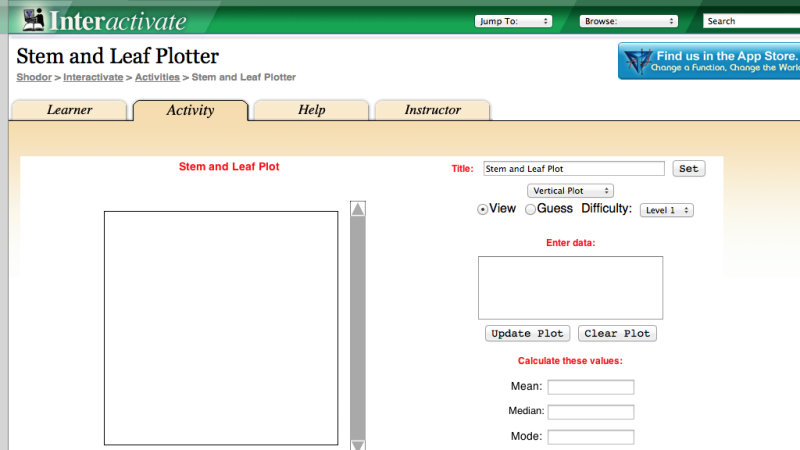The height and width of the screenshot is (450, 800).
Task: Click the empty stem and leaf plot area
Action: click(x=221, y=328)
